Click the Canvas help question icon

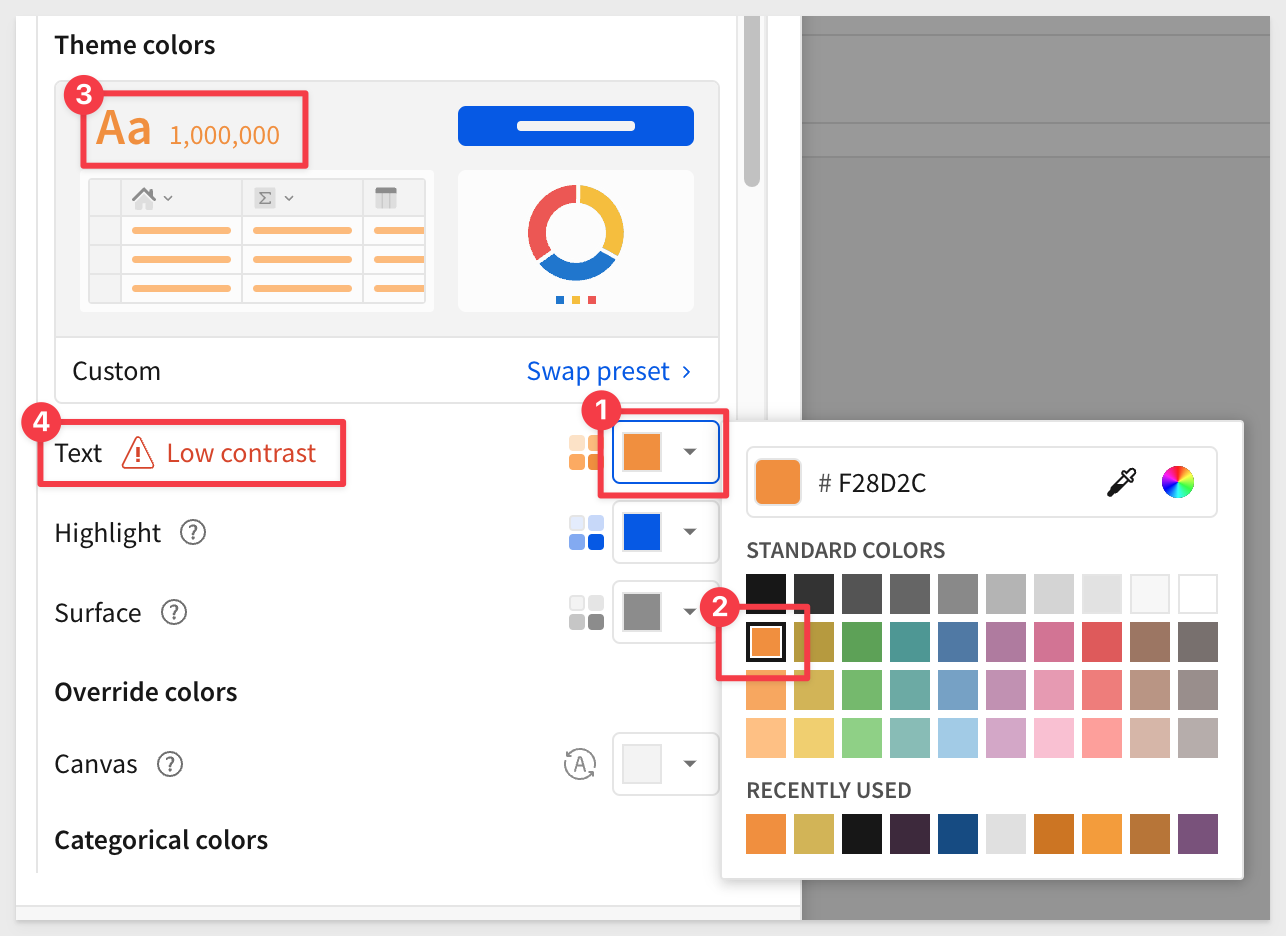pos(170,765)
